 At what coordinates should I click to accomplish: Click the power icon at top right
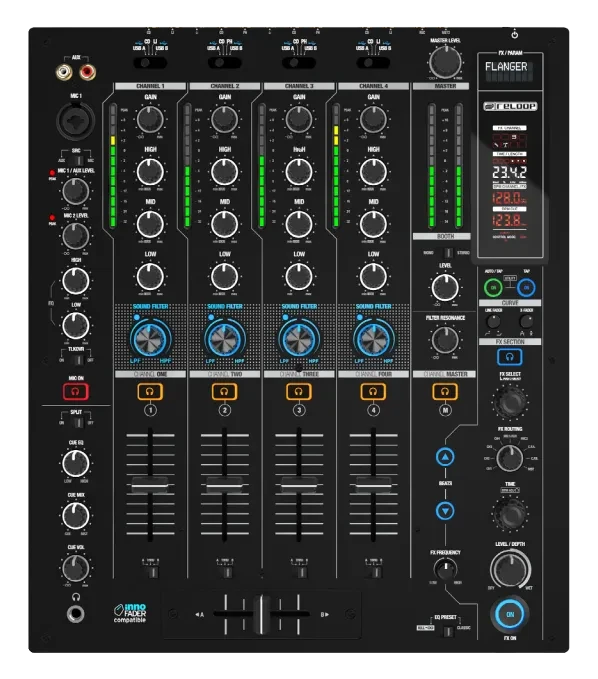[514, 34]
